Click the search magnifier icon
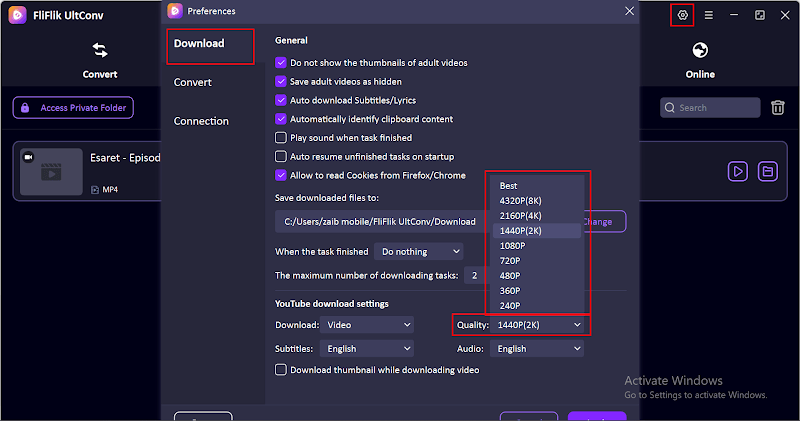This screenshot has width=800, height=421. (669, 108)
